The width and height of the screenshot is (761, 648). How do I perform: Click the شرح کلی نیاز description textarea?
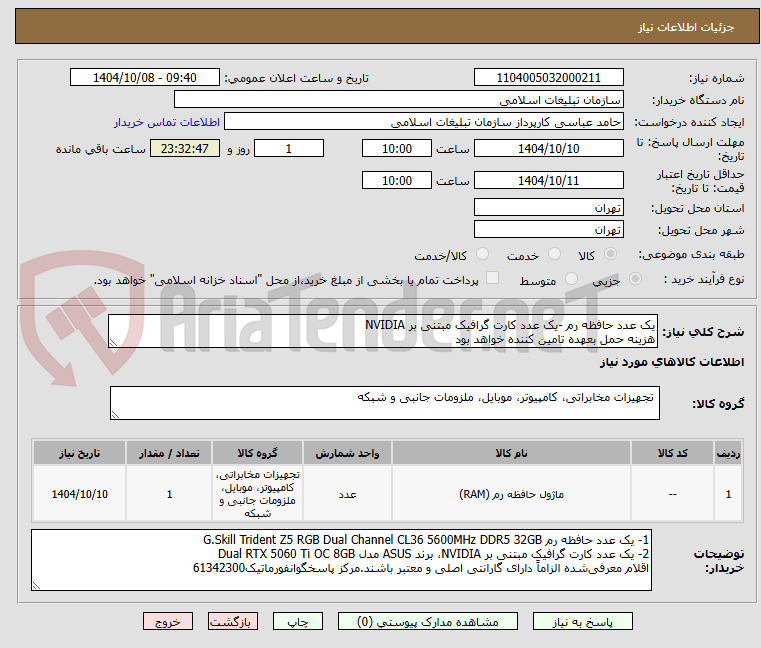[383, 331]
